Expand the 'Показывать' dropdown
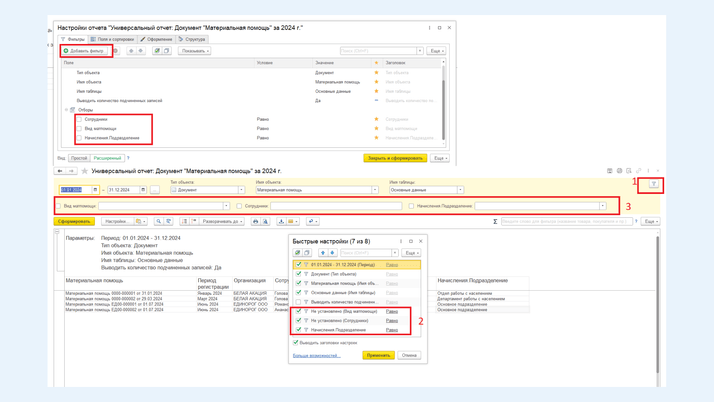714x402 pixels. coord(194,50)
